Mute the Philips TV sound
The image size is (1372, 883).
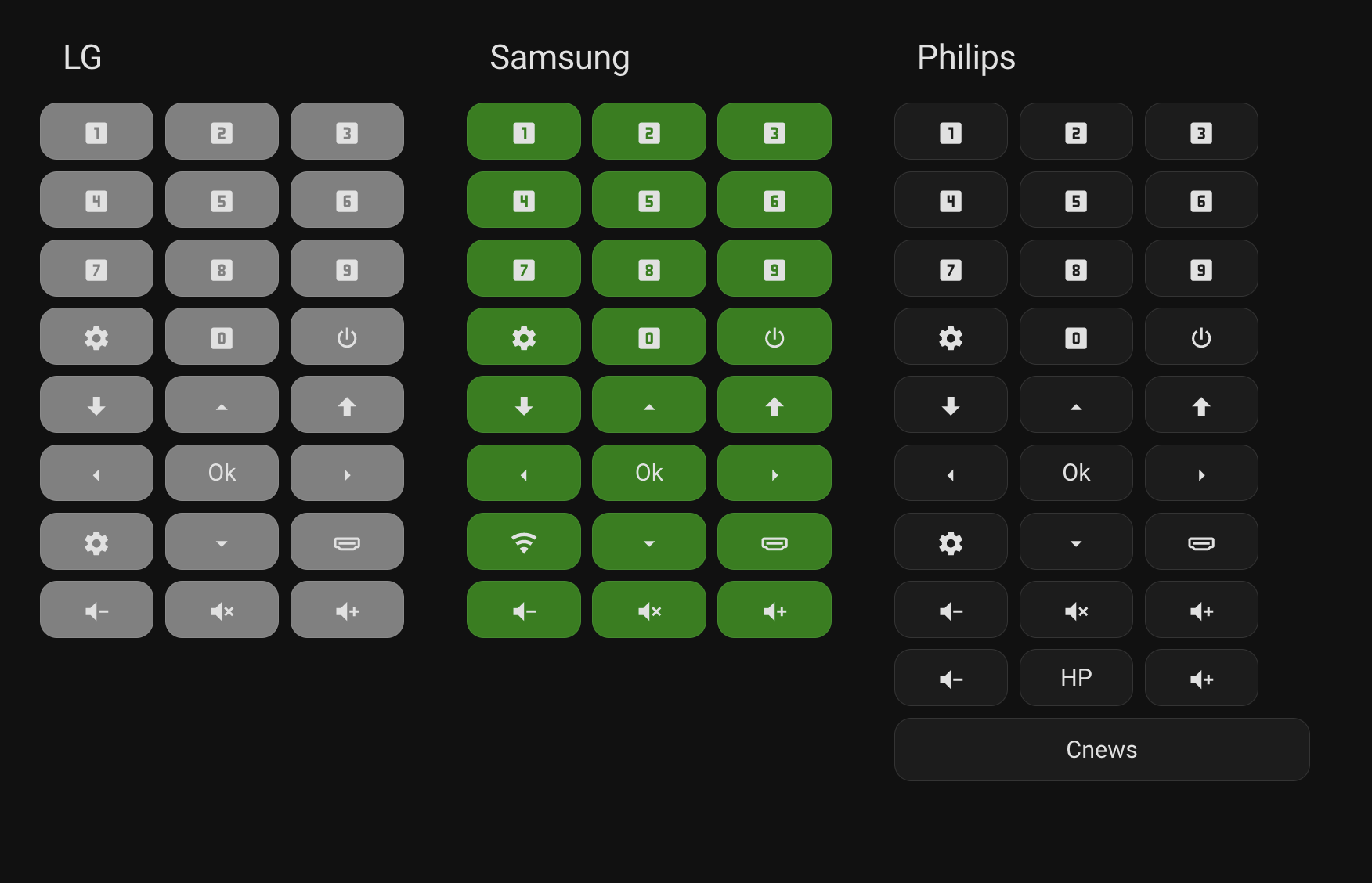(x=1076, y=610)
